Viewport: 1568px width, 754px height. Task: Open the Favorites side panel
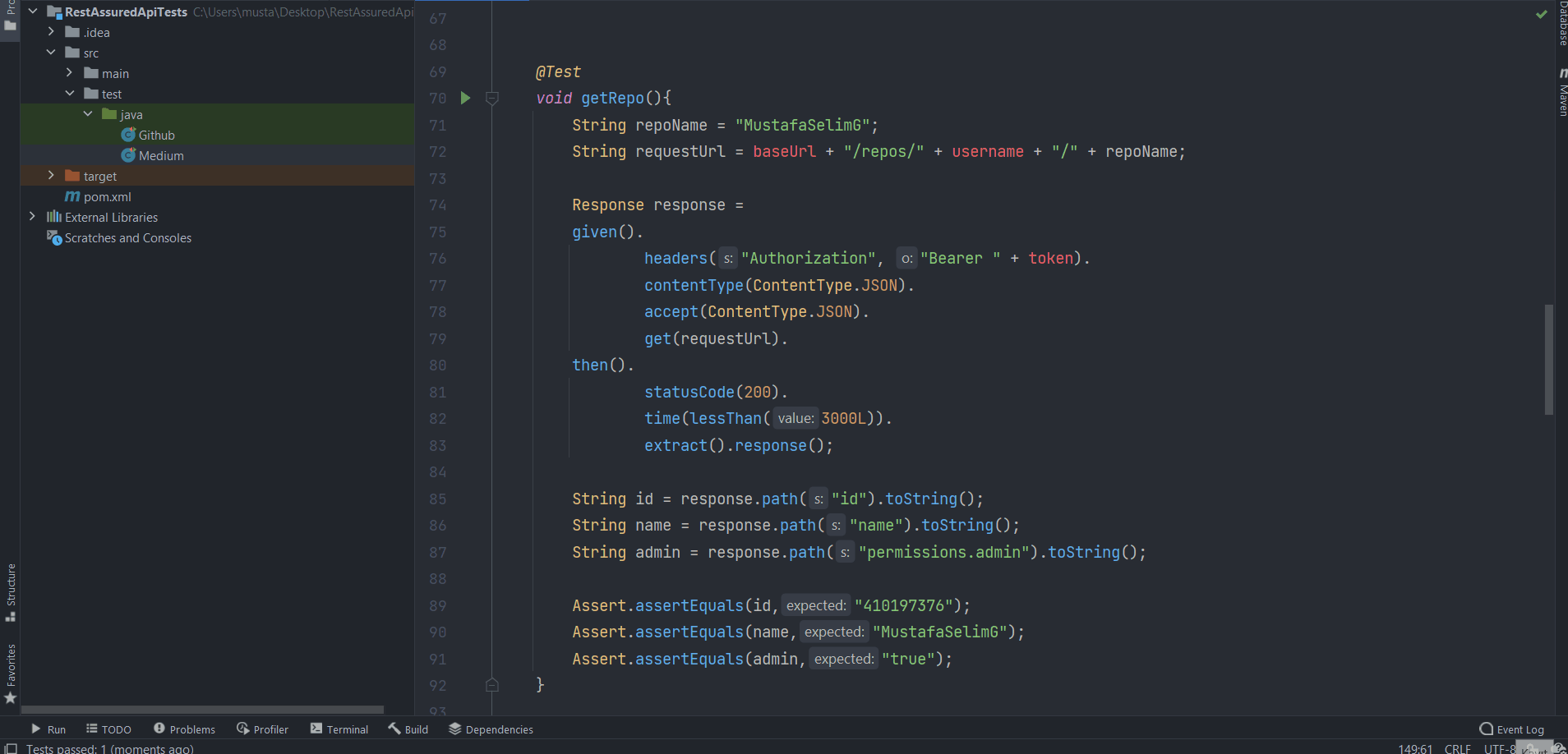(x=11, y=674)
